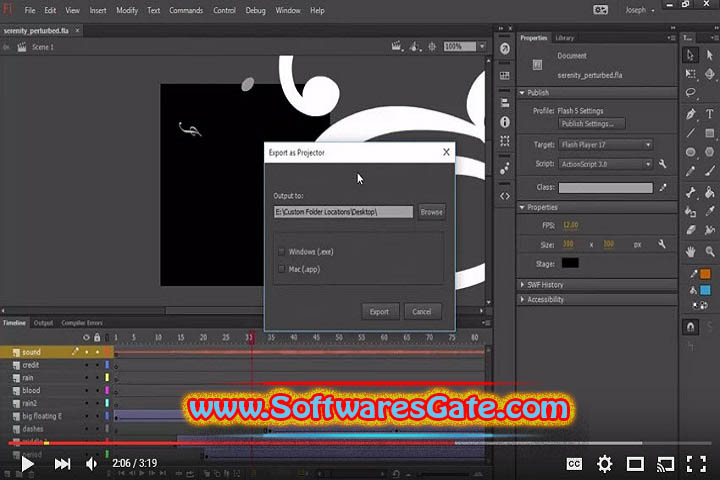Select the Rectangle tool

click(710, 133)
